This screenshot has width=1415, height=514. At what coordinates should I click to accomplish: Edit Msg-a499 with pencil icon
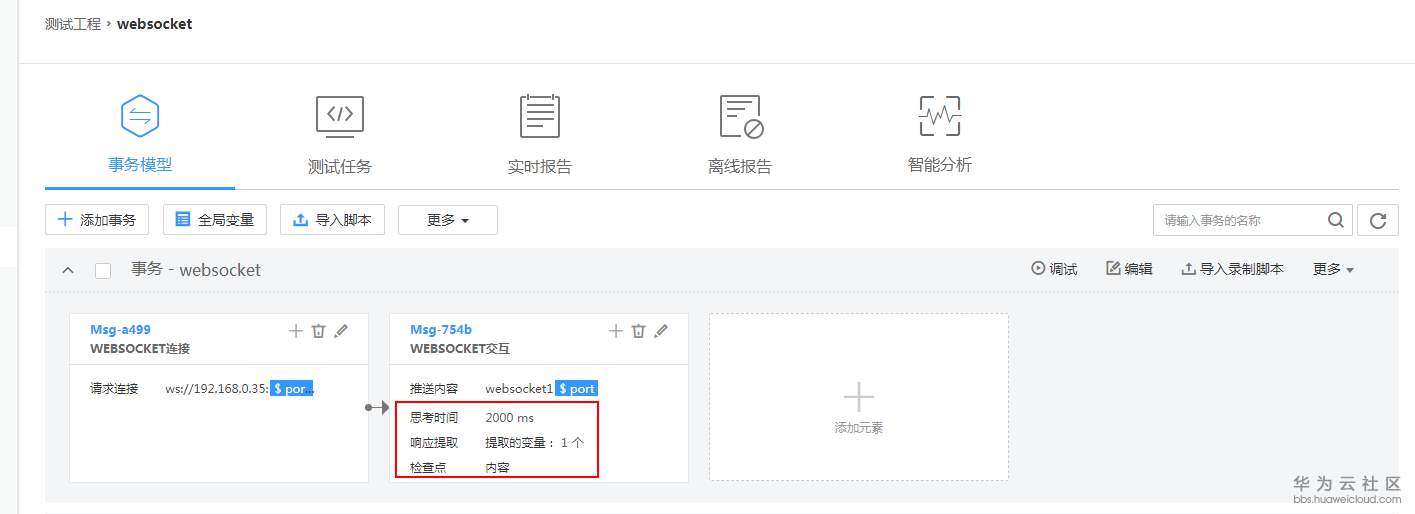(341, 331)
